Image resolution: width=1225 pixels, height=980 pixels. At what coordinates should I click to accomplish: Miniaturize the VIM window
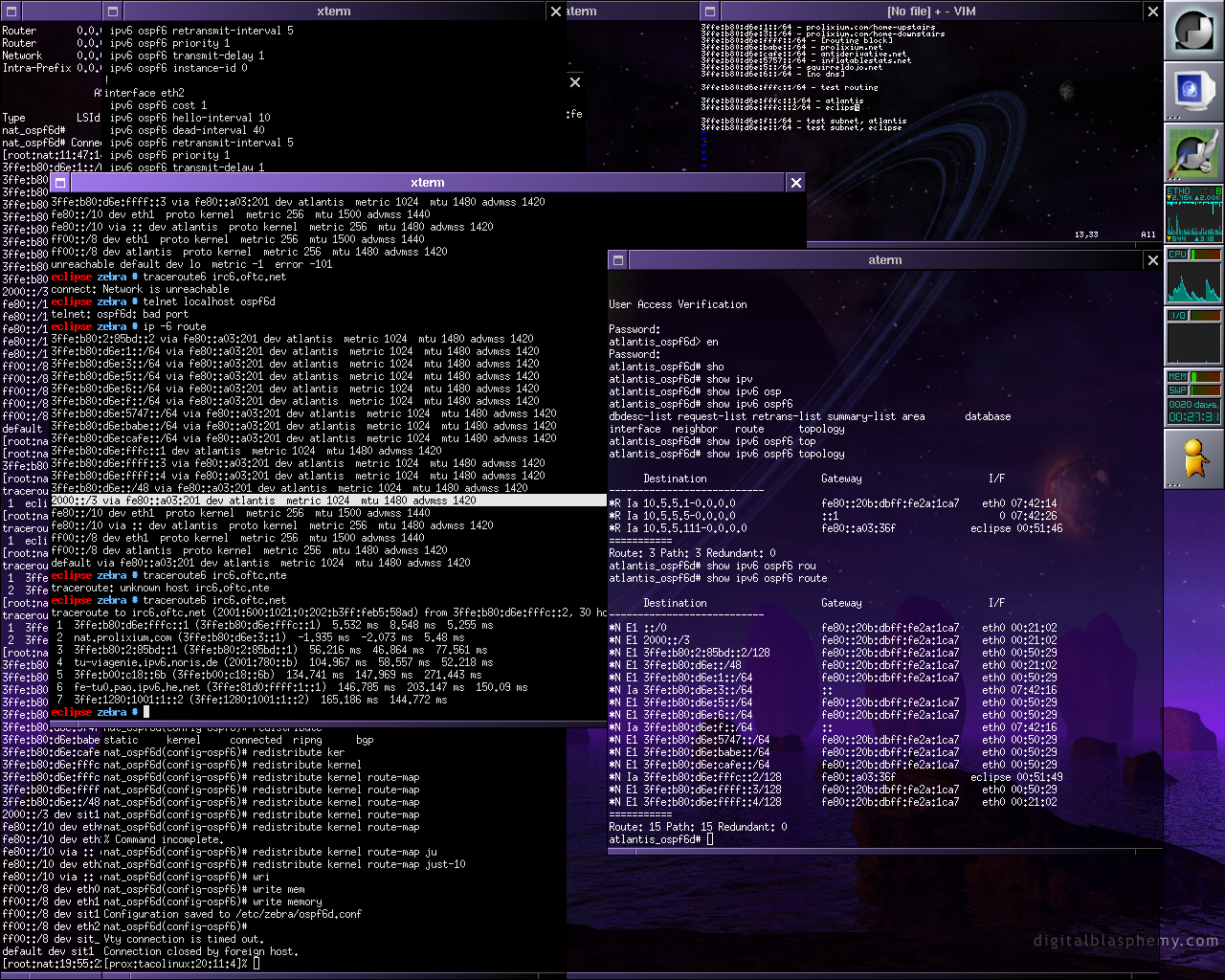(x=710, y=11)
